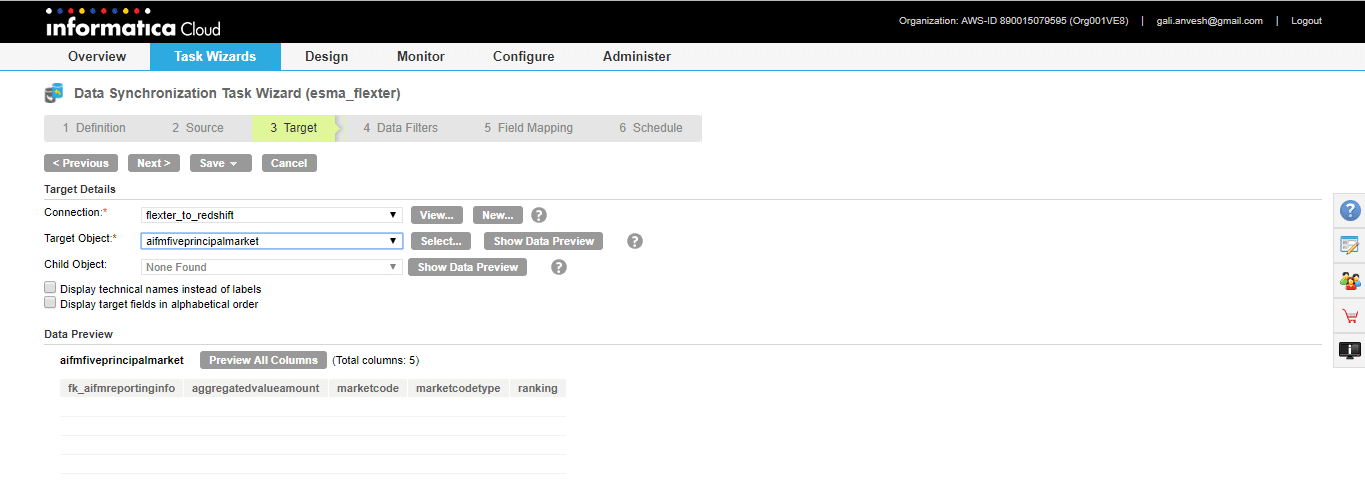Image resolution: width=1365 pixels, height=487 pixels.
Task: Click the Preview All Columns button
Action: pyautogui.click(x=263, y=360)
